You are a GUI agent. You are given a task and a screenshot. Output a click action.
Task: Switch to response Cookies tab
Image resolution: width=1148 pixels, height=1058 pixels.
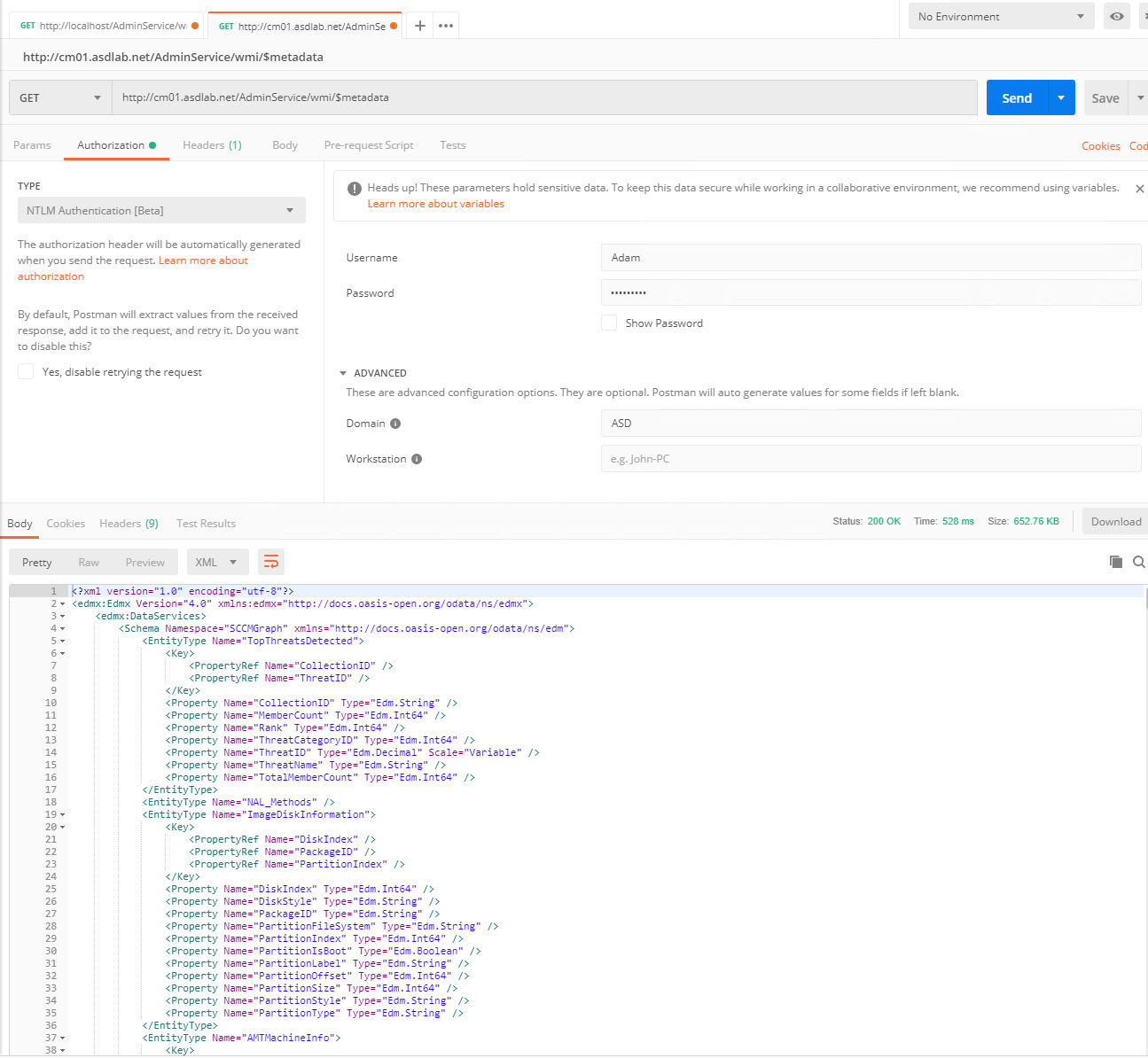tap(66, 523)
